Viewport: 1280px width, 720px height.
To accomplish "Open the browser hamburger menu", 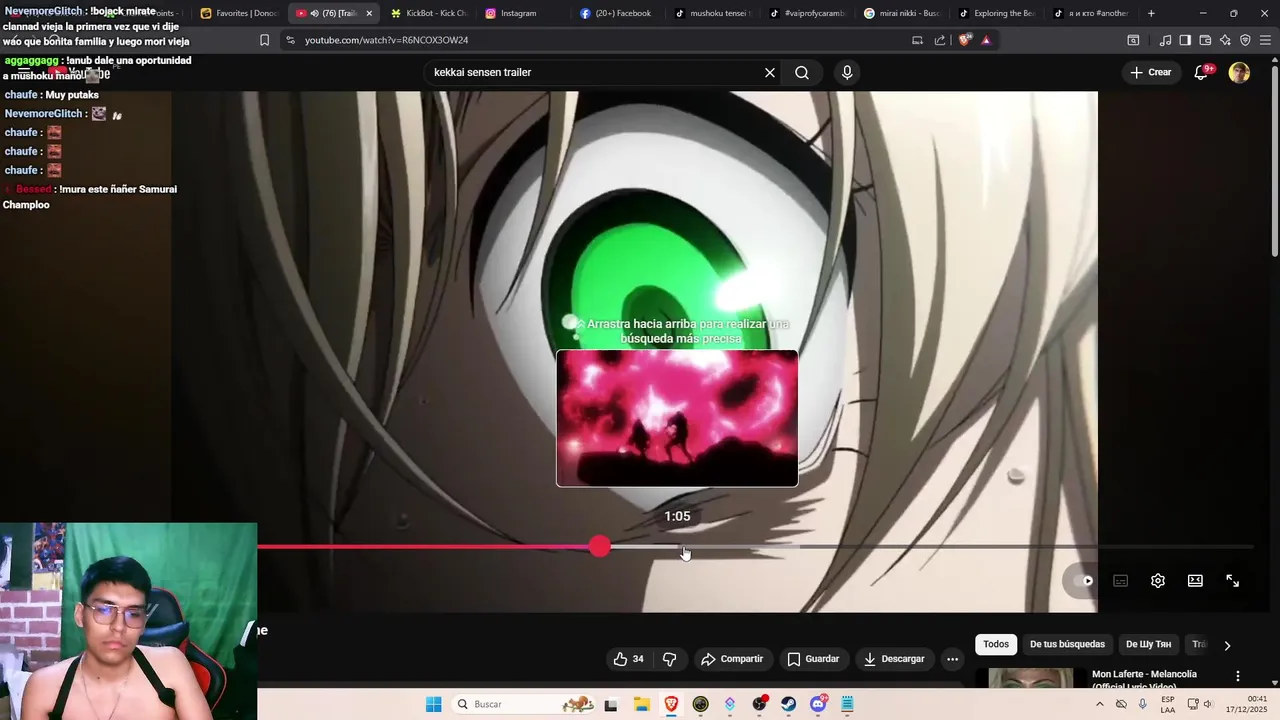I will click(x=1266, y=40).
